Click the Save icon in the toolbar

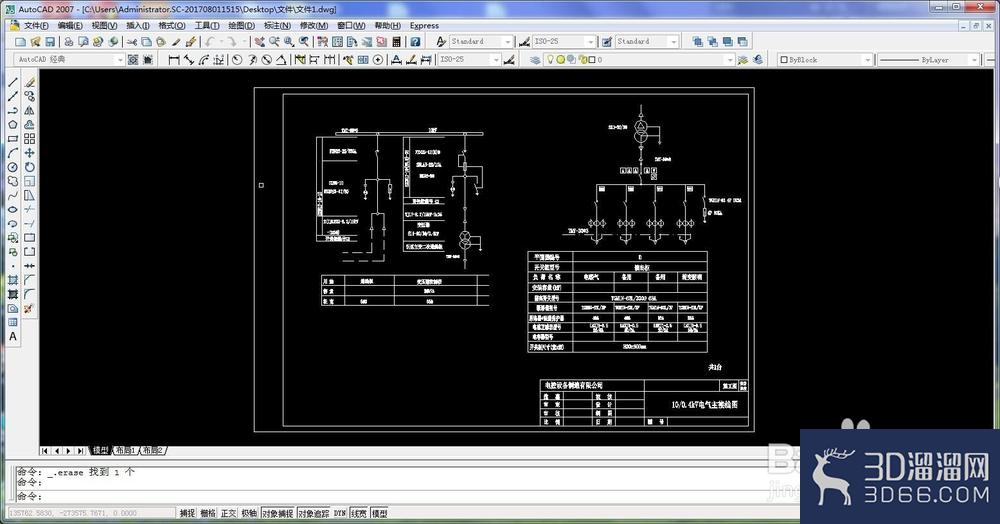[x=50, y=41]
